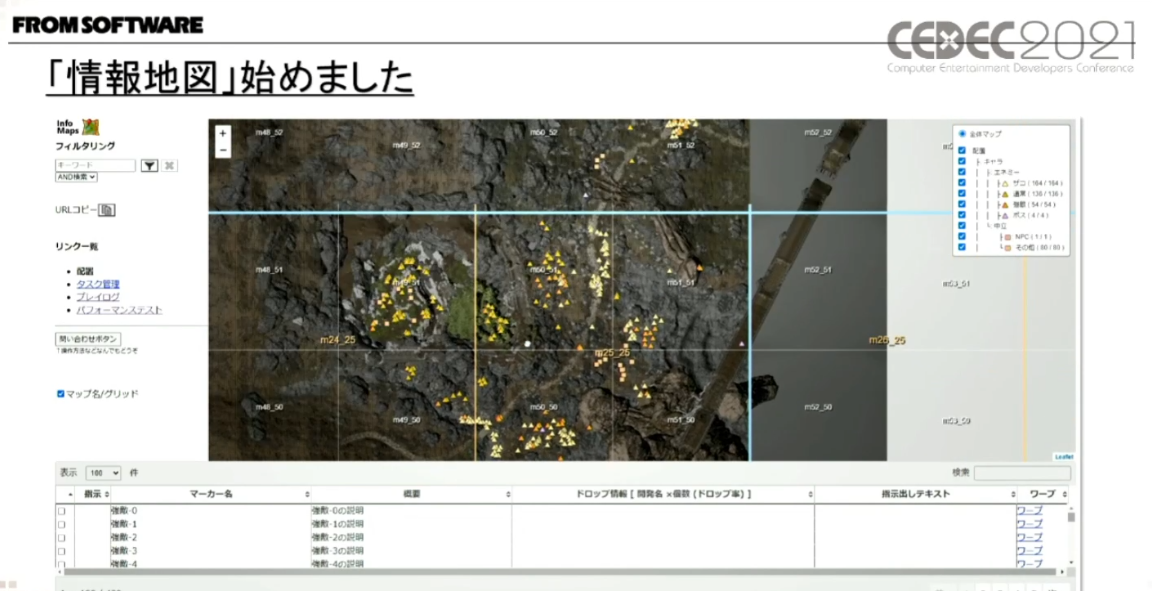Open the プレイログ link
This screenshot has height=591, width=1152.
98,297
